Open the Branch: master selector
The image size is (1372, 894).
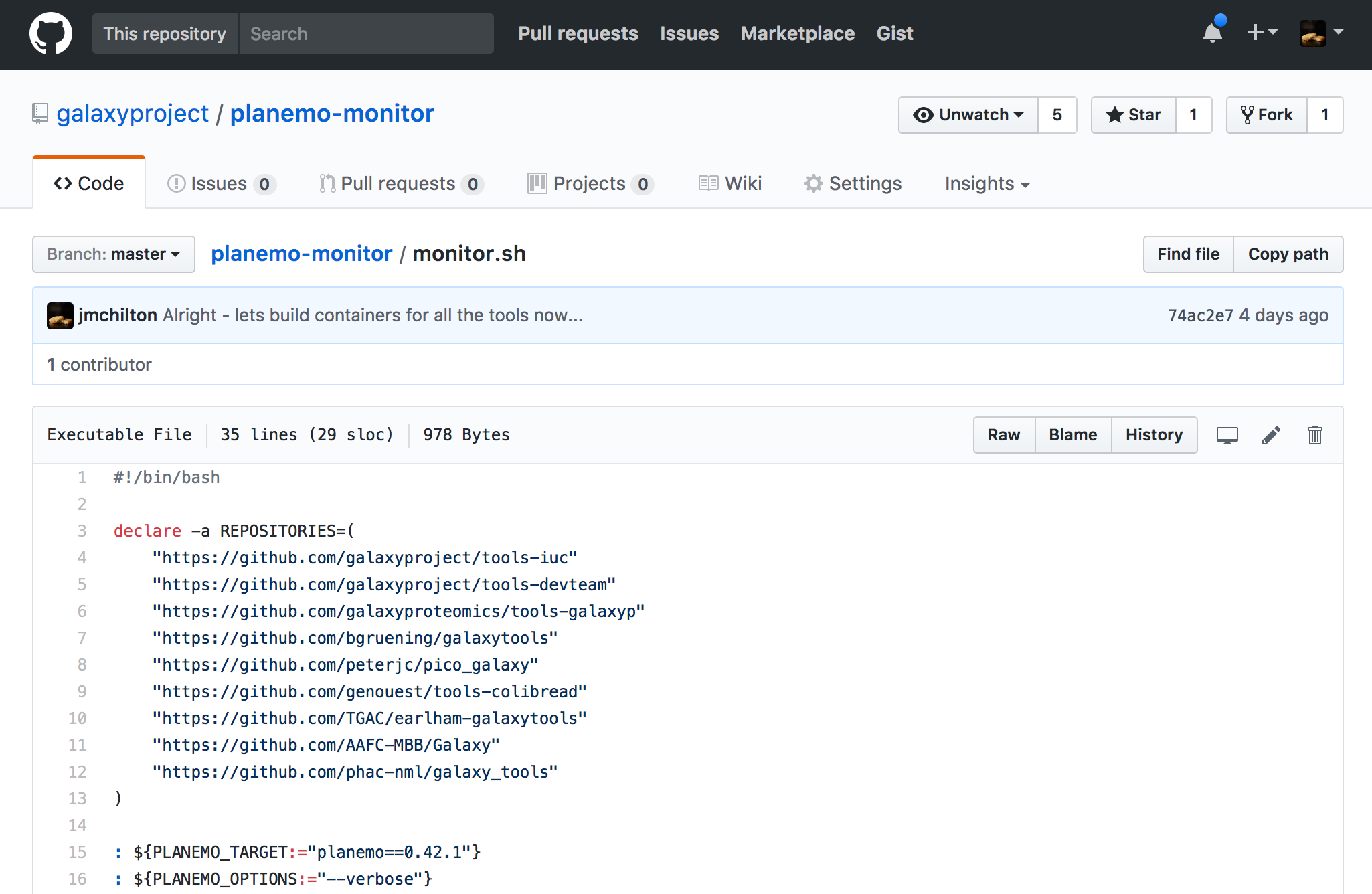pyautogui.click(x=114, y=254)
